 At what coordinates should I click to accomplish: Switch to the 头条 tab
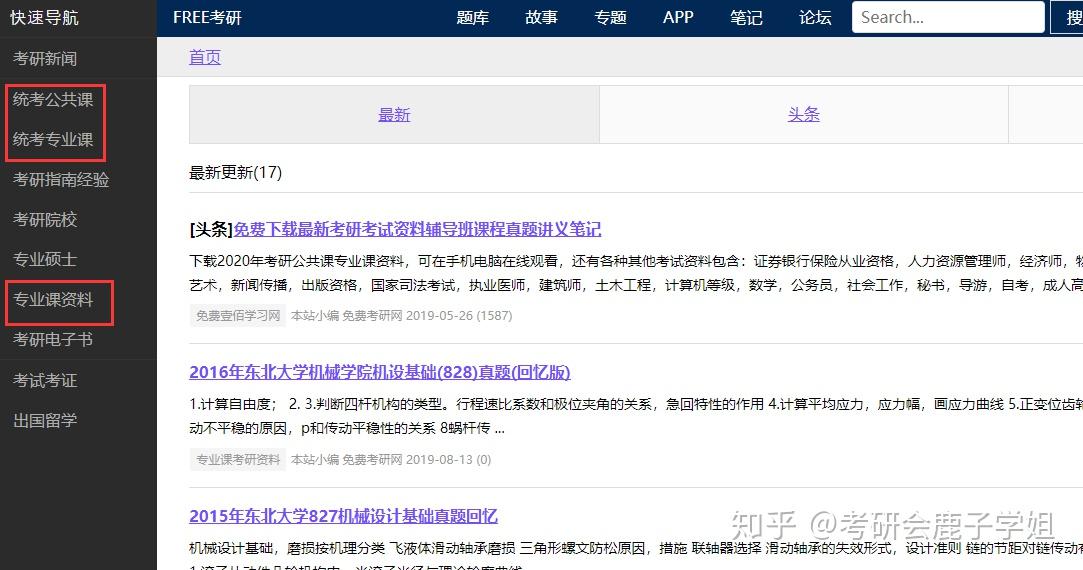(x=804, y=115)
